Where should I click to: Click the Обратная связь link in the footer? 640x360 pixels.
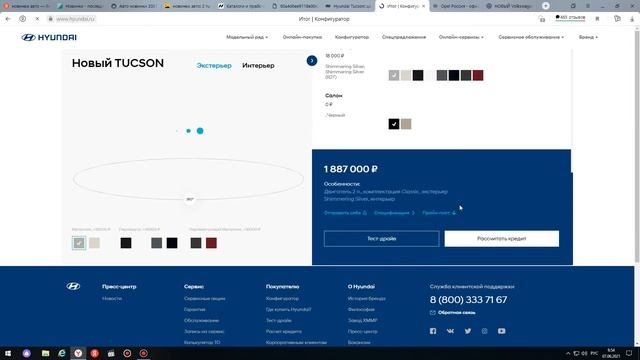coord(453,313)
